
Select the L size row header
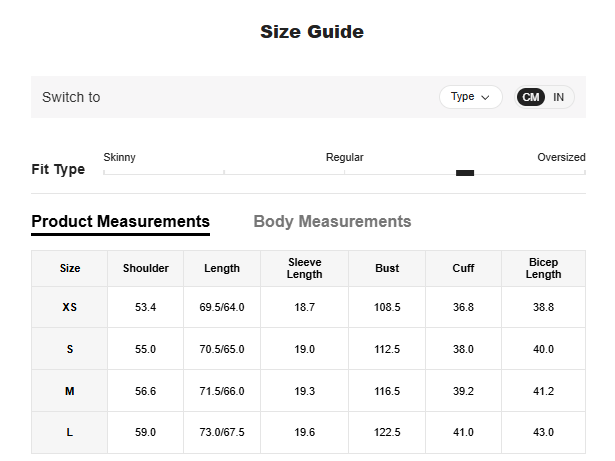point(70,432)
